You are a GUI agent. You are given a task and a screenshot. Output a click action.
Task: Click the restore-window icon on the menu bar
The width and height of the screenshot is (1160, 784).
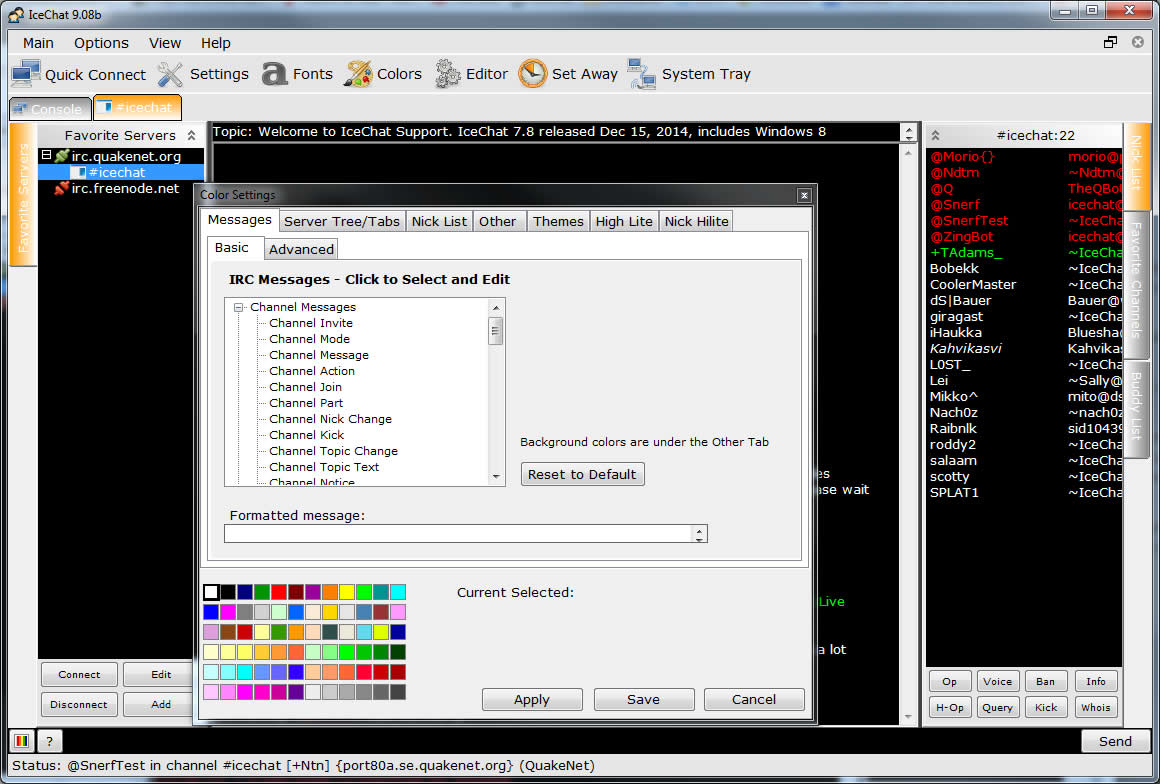[x=1110, y=42]
